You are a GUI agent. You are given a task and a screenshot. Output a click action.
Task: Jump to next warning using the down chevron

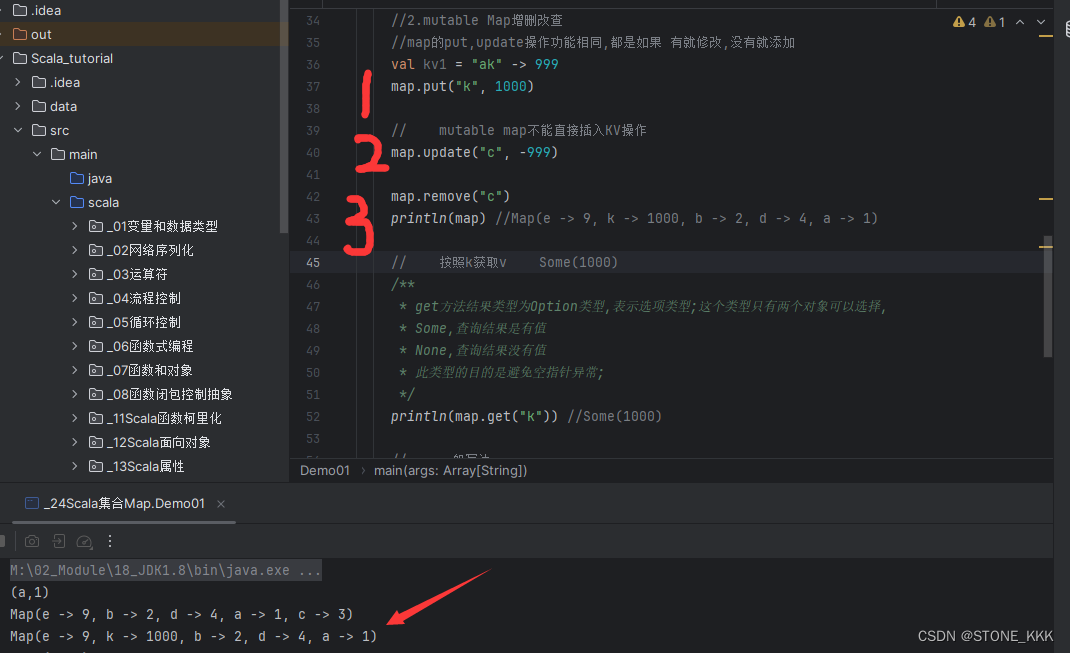click(x=1041, y=21)
